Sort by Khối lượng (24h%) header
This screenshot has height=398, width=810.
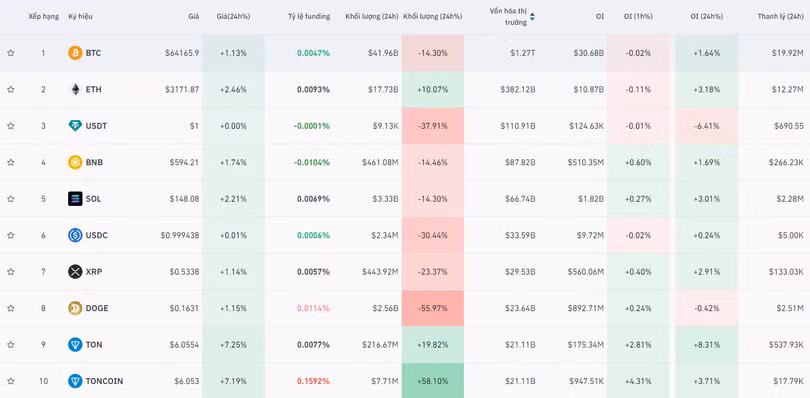[432, 17]
